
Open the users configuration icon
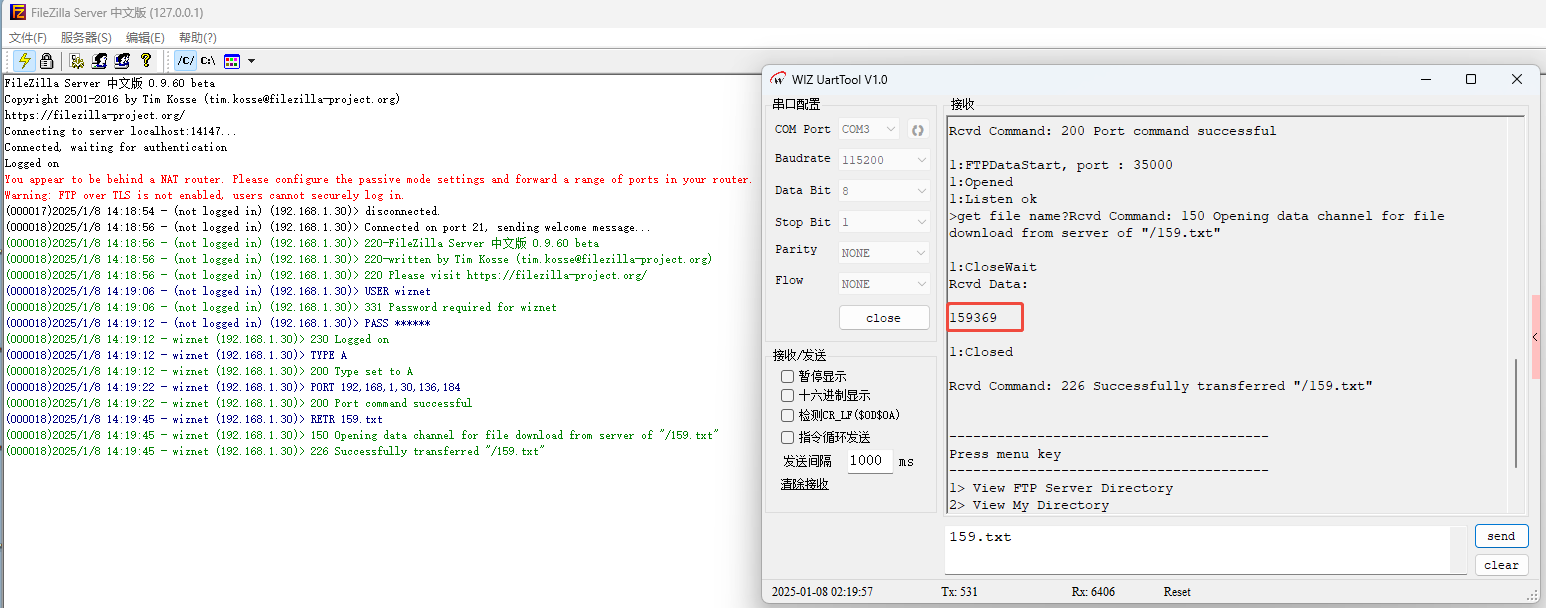click(100, 61)
